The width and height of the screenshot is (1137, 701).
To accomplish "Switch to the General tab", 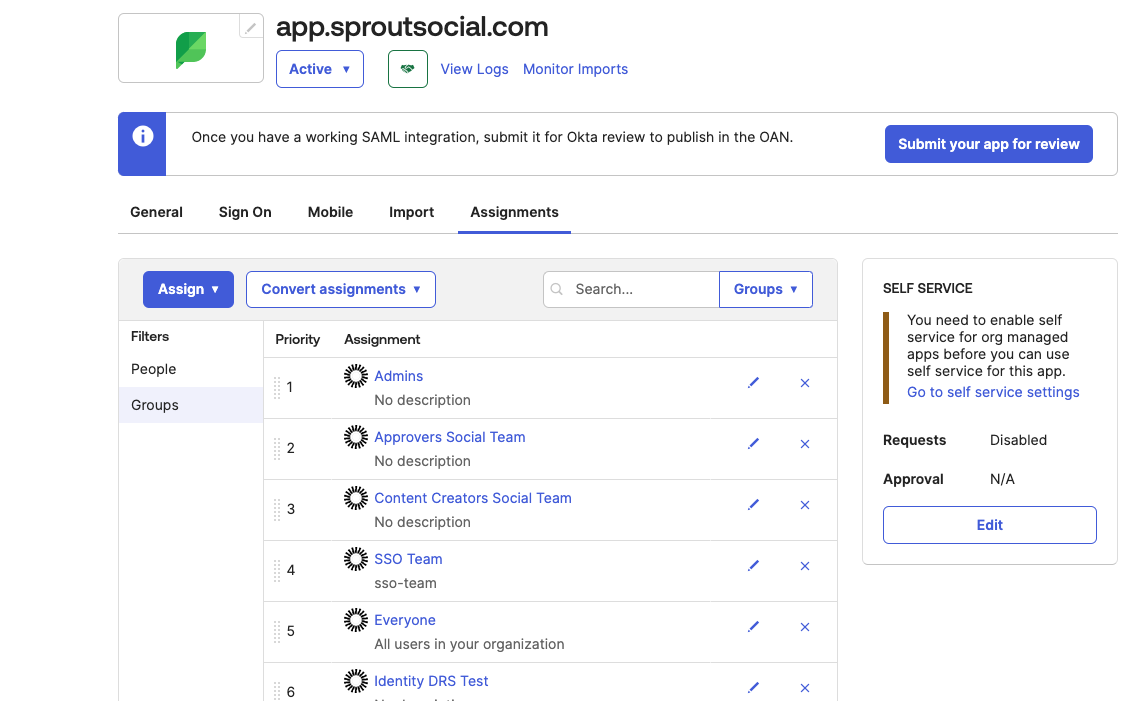I will (157, 212).
